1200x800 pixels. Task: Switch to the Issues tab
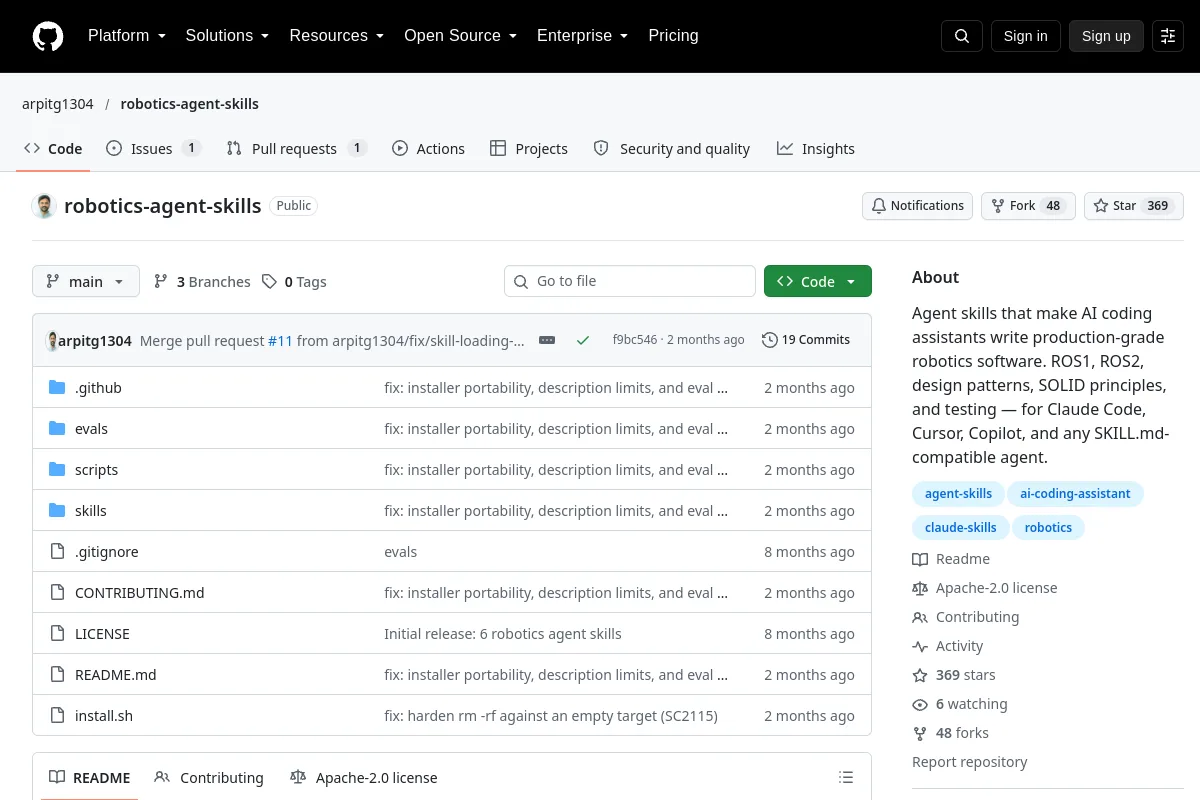[153, 148]
